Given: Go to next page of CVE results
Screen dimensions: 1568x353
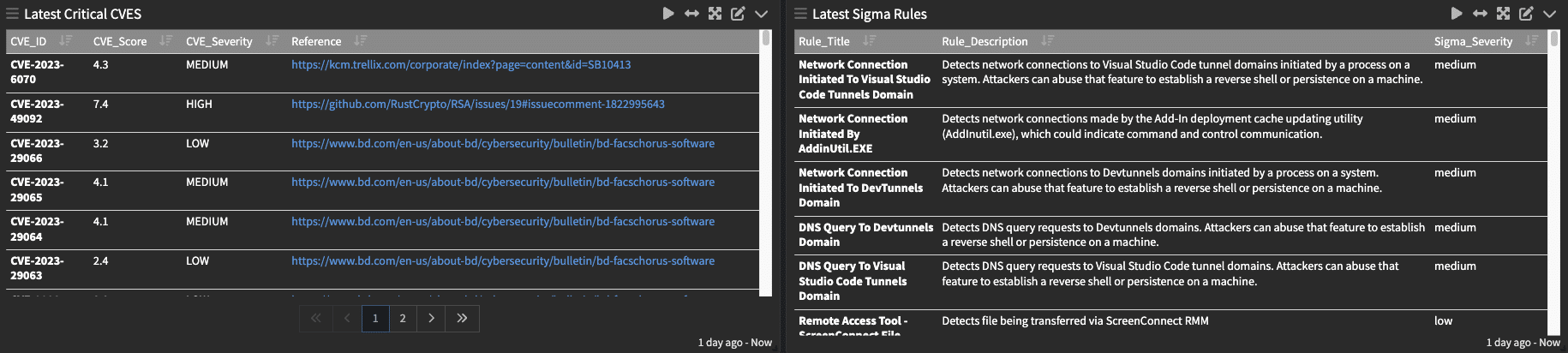Looking at the screenshot, I should coord(431,319).
